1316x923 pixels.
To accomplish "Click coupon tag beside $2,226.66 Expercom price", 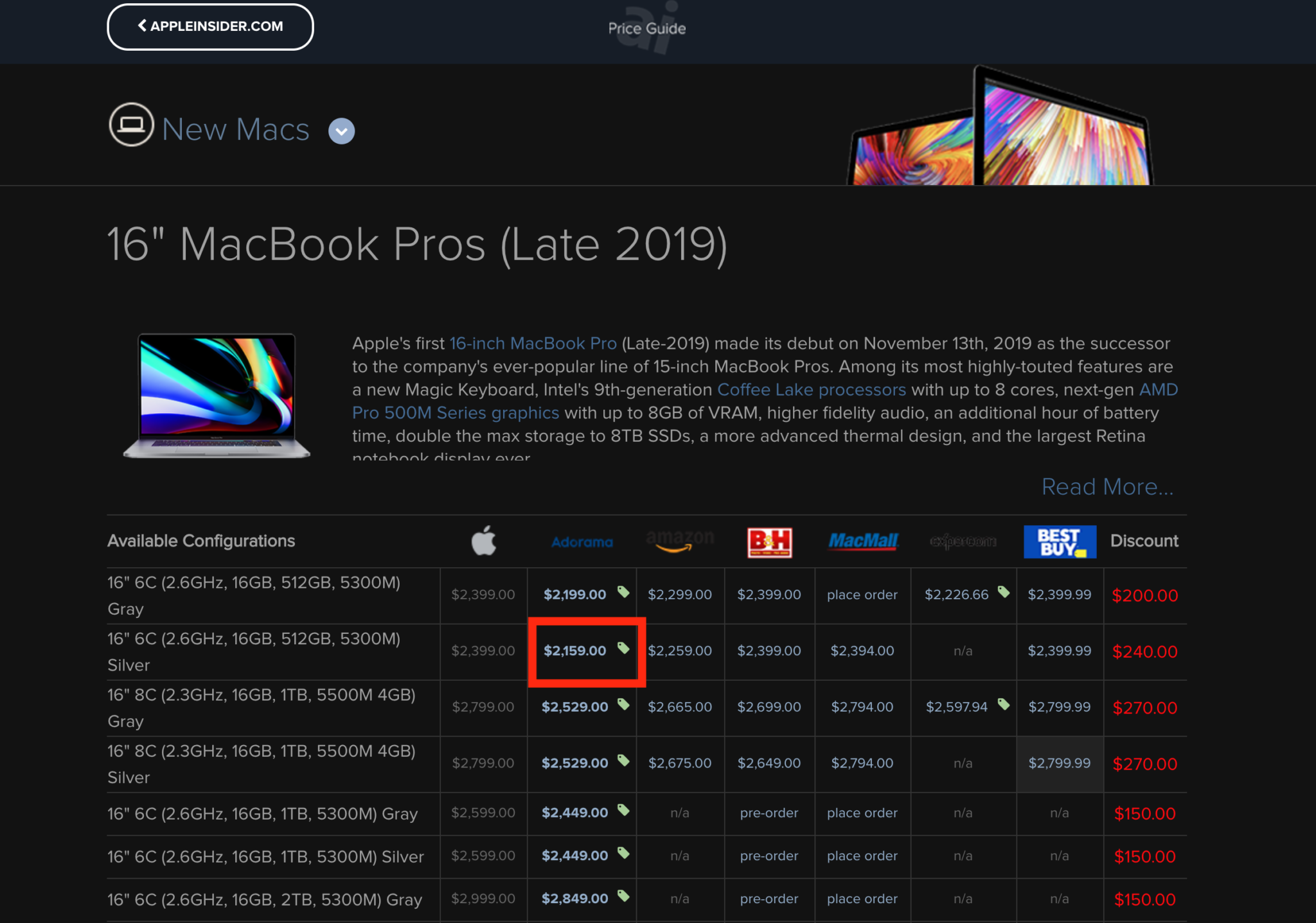I will (1004, 592).
